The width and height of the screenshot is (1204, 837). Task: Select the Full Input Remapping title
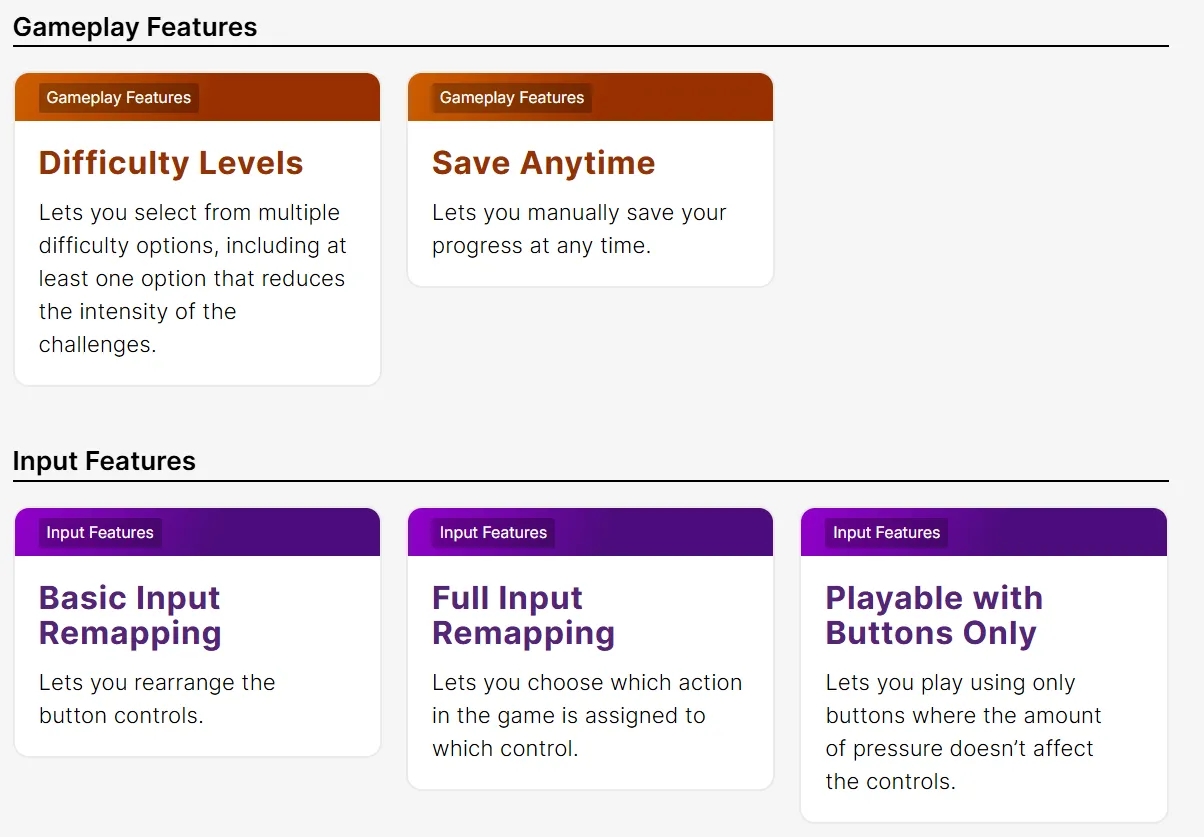pos(523,615)
